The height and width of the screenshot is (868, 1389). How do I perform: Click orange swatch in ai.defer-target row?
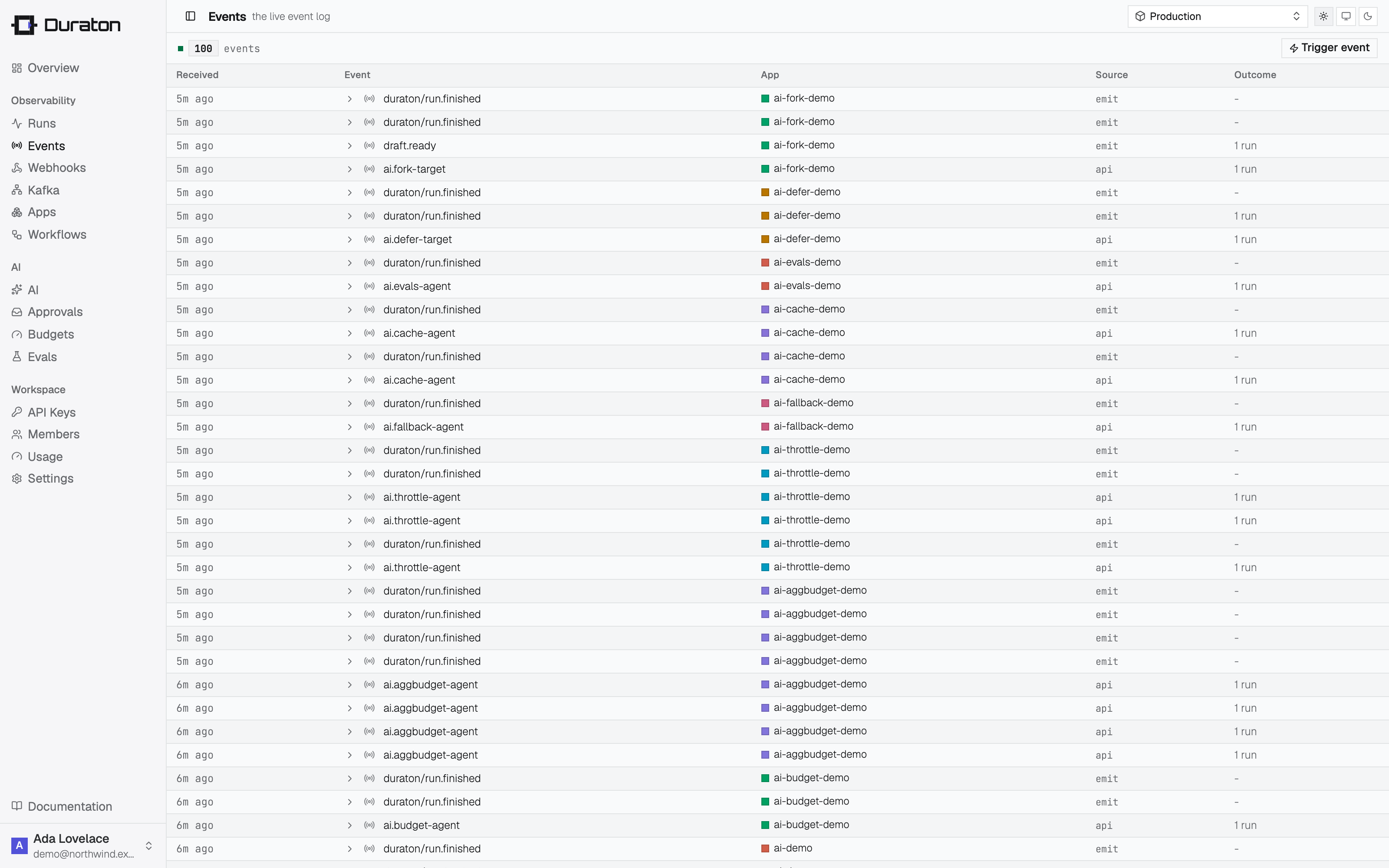click(x=765, y=240)
